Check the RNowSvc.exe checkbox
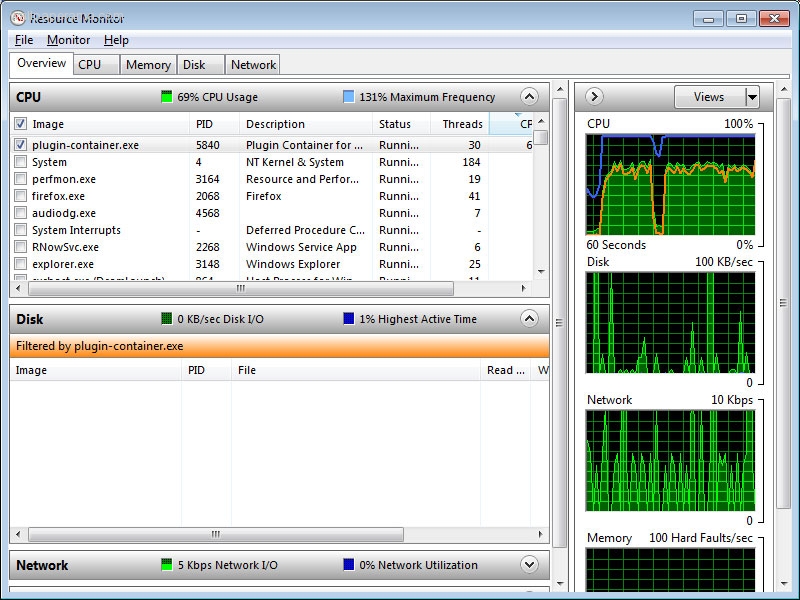Image resolution: width=800 pixels, height=600 pixels. 20,247
